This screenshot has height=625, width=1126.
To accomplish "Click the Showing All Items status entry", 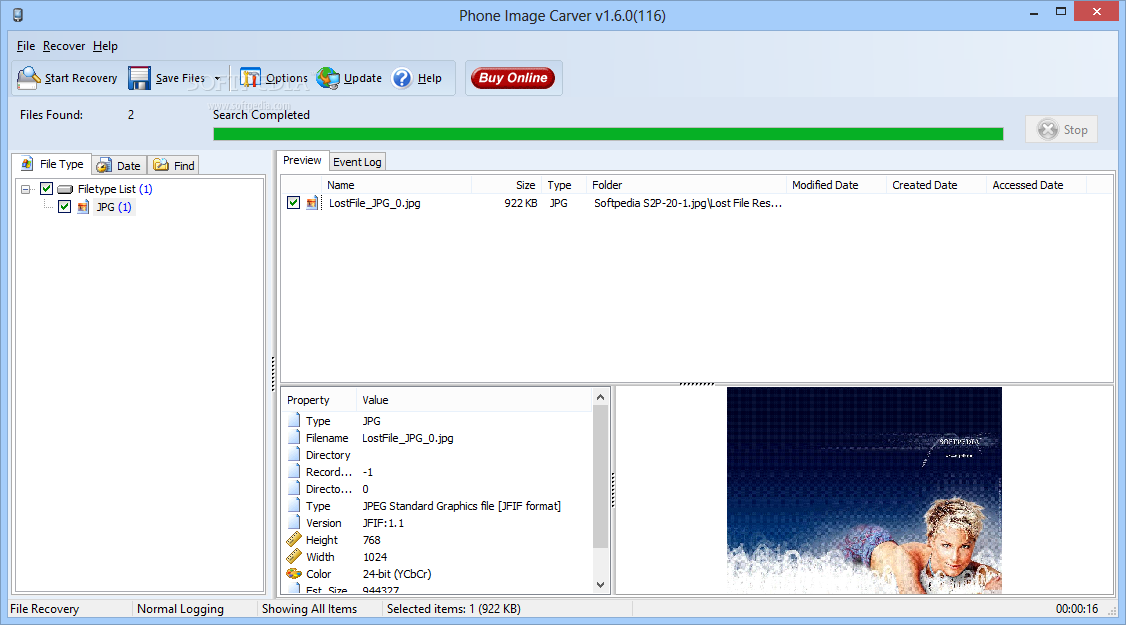I will click(x=310, y=609).
